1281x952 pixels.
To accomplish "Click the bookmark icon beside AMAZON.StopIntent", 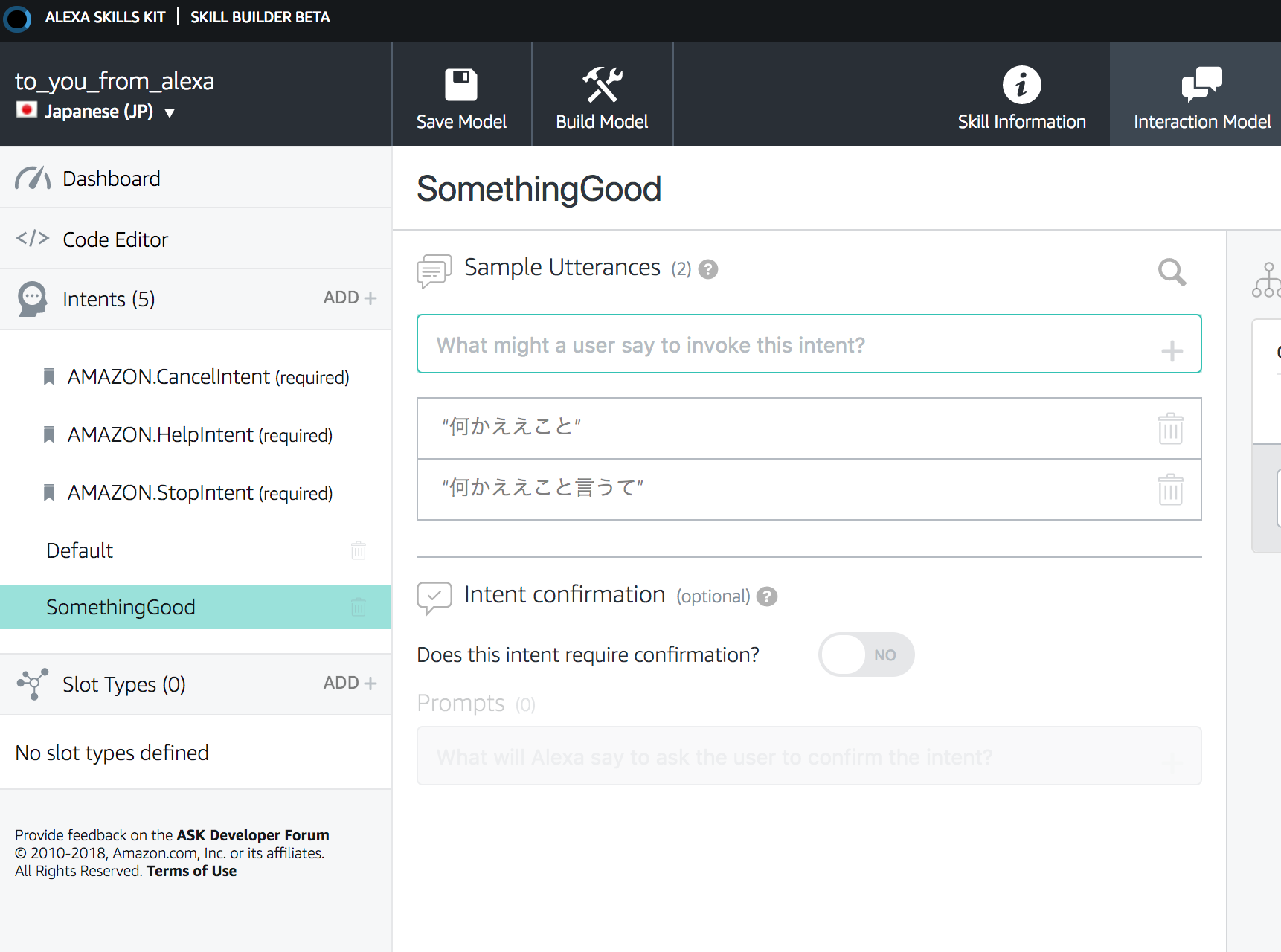I will click(x=49, y=492).
